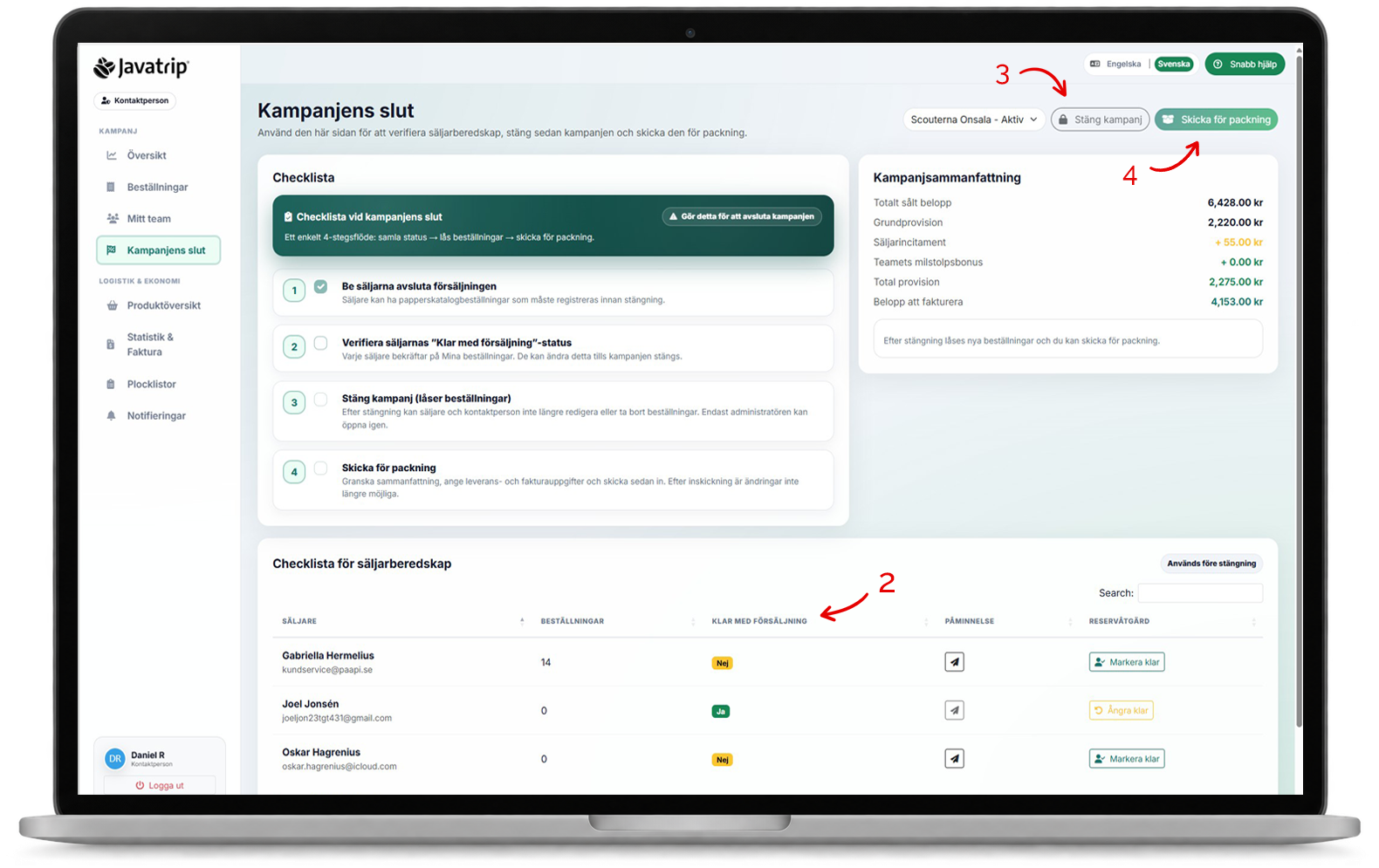Click the Javatrip logo
The height and width of the screenshot is (868, 1379).
[141, 67]
